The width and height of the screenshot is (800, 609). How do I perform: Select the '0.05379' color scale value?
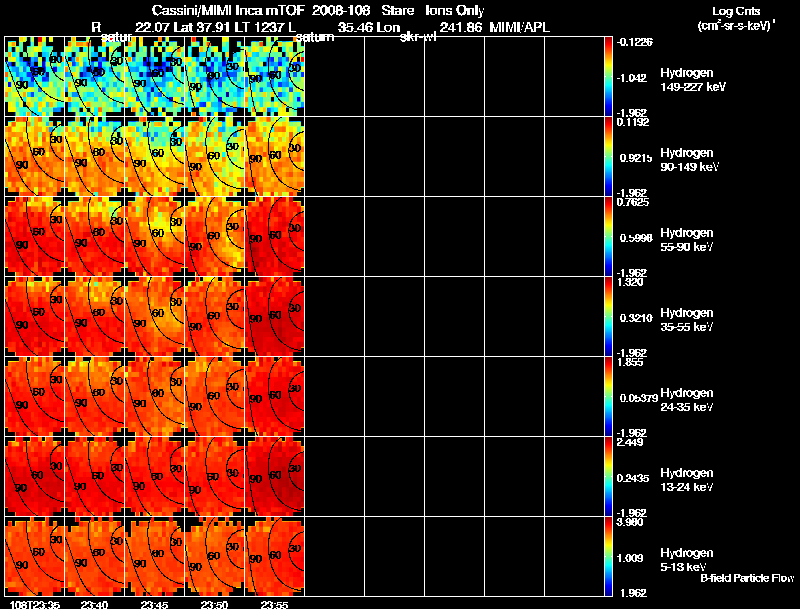pyautogui.click(x=639, y=398)
